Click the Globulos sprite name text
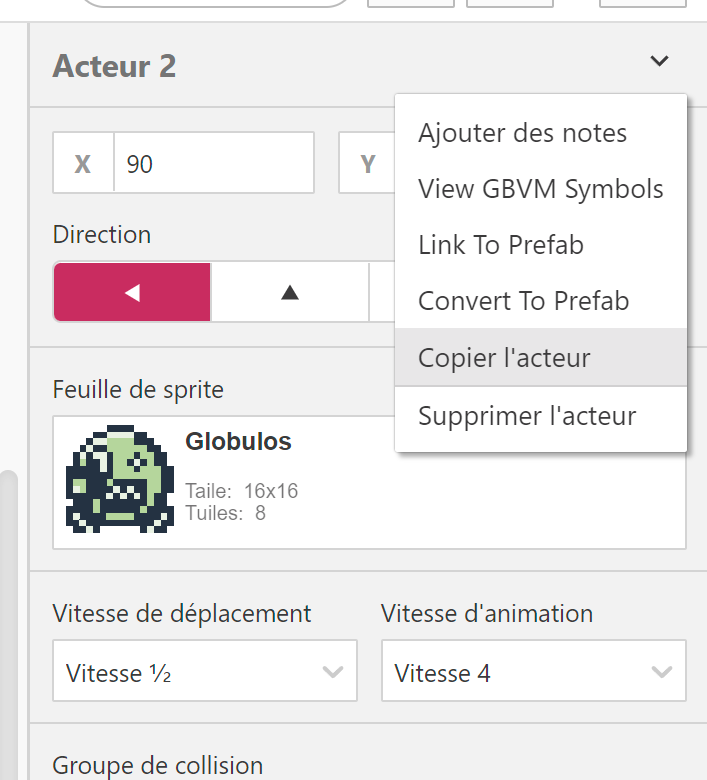The height and width of the screenshot is (780, 707). coord(238,442)
